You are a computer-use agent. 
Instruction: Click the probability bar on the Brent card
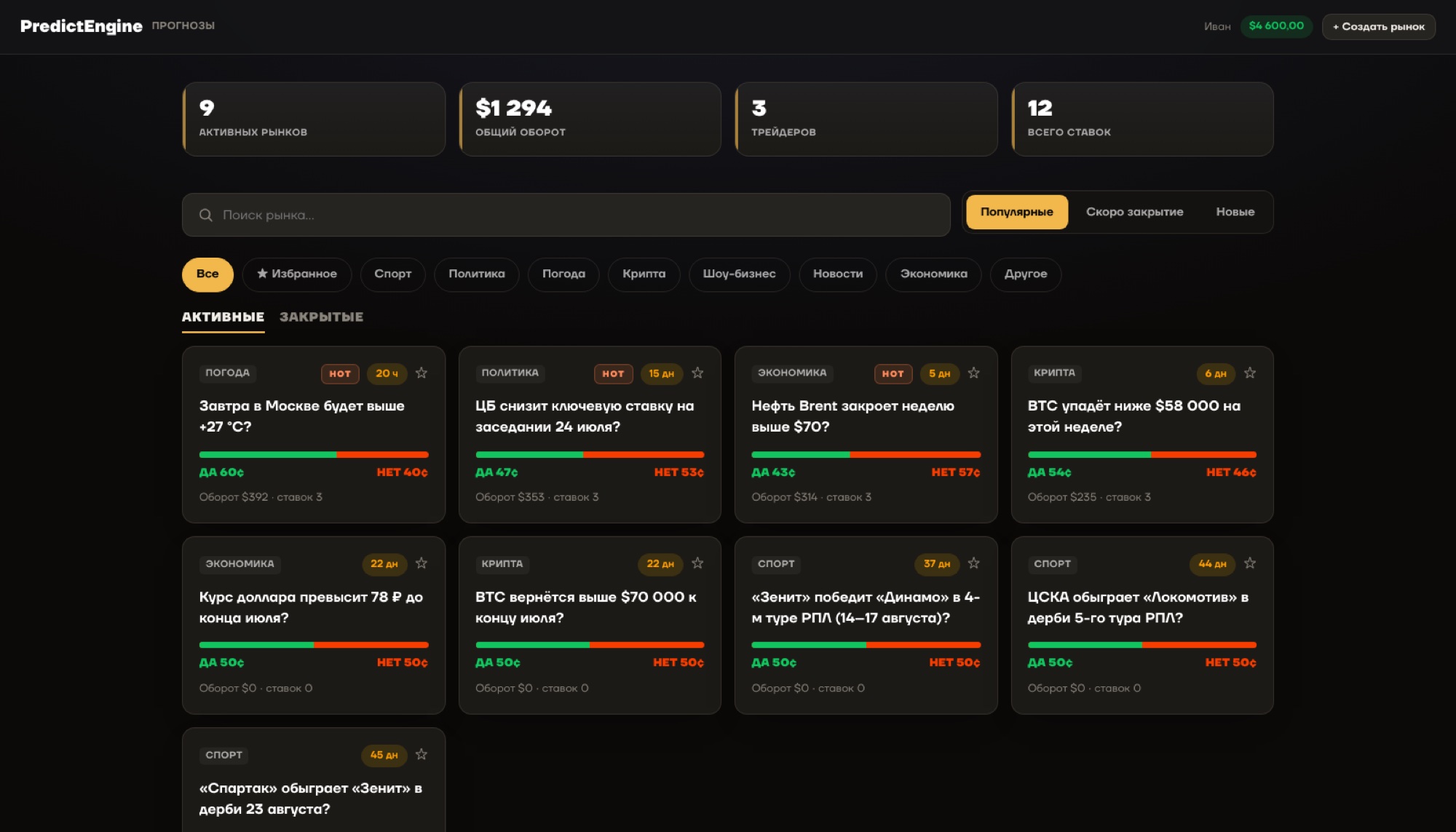866,455
